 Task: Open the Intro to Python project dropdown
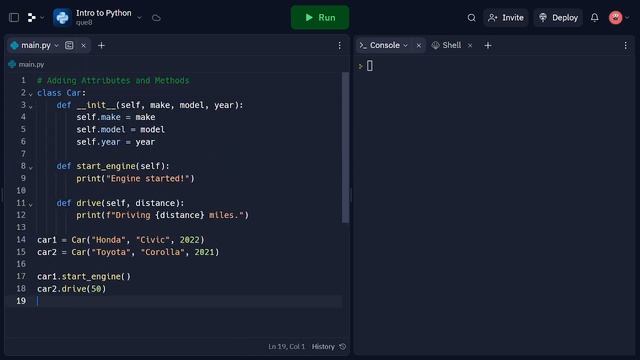(x=139, y=18)
